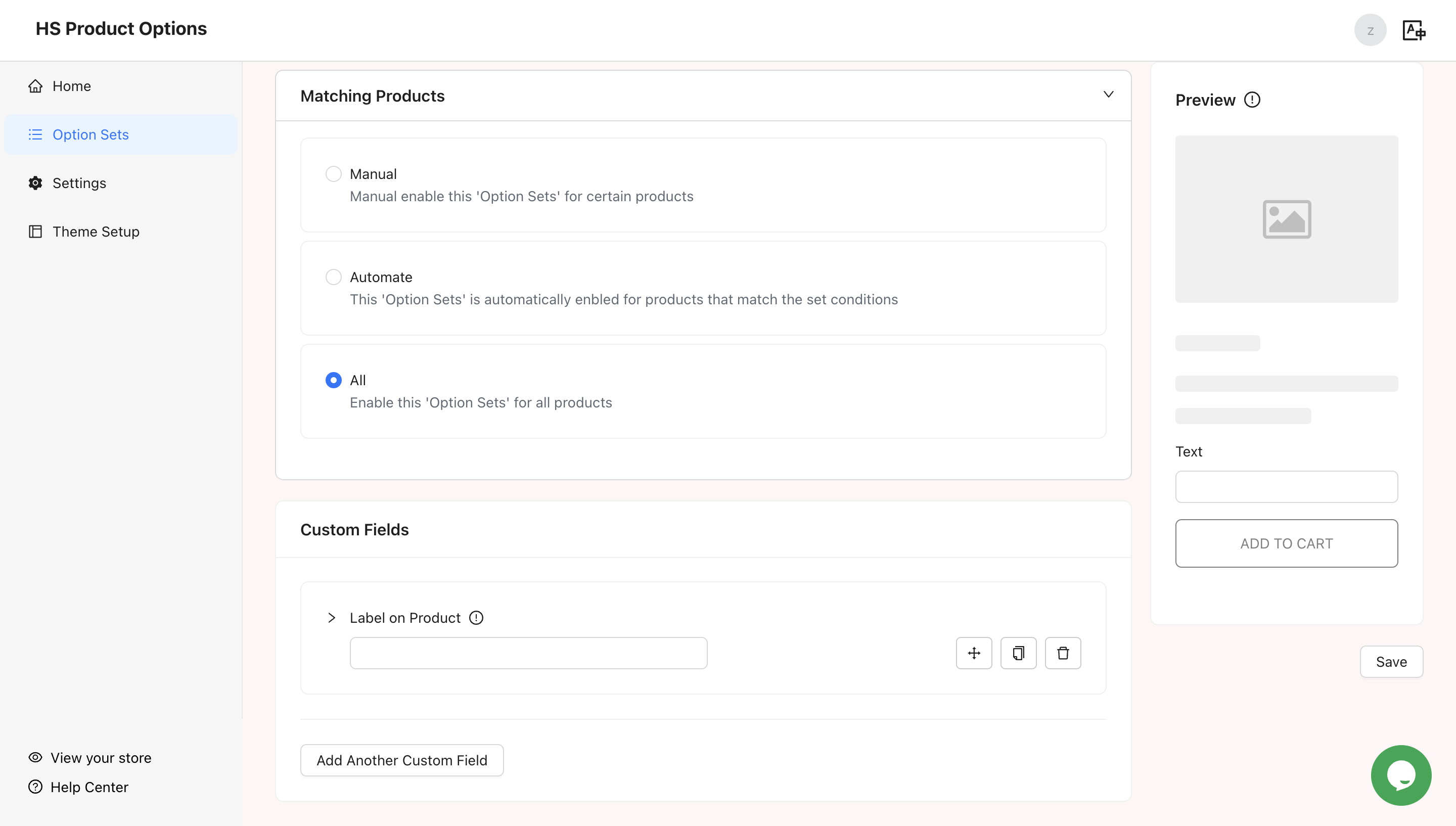
Task: Click the add new field plus icon
Action: pyautogui.click(x=974, y=653)
